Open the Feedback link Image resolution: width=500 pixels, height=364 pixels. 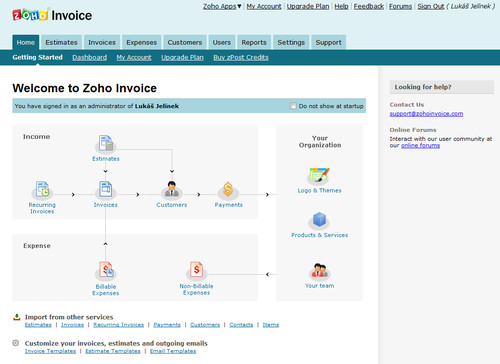tap(369, 6)
